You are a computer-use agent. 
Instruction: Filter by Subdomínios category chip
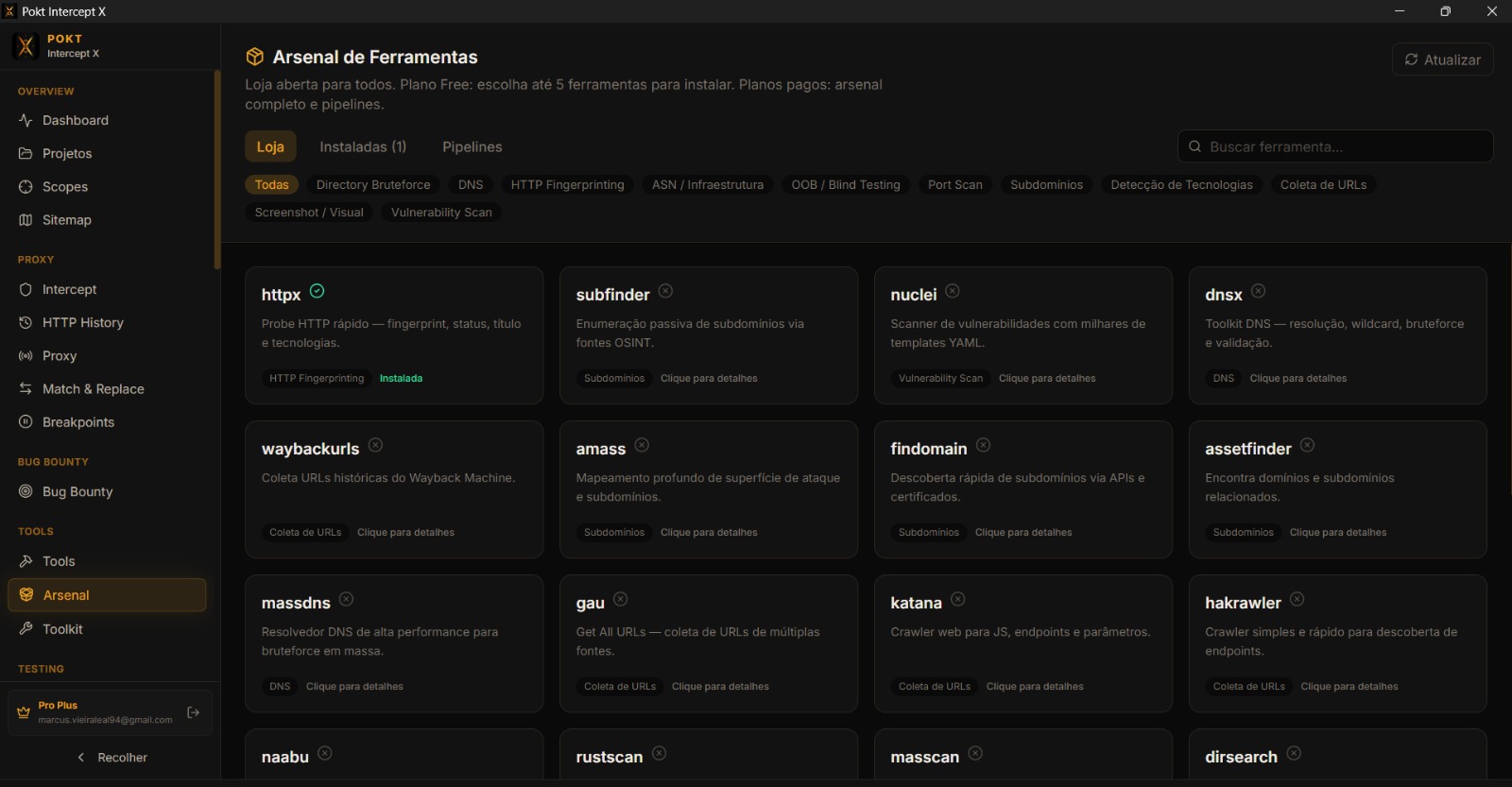click(1047, 185)
